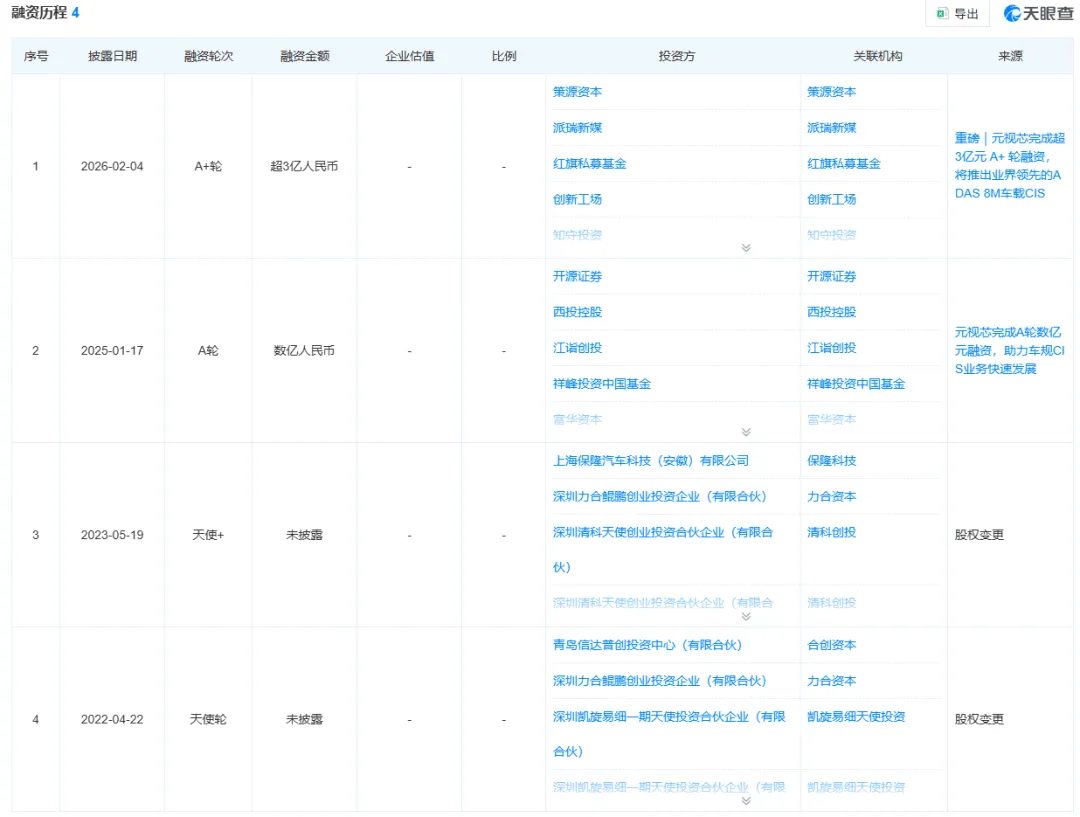
Task: Click the 序号 column header
Action: point(36,56)
